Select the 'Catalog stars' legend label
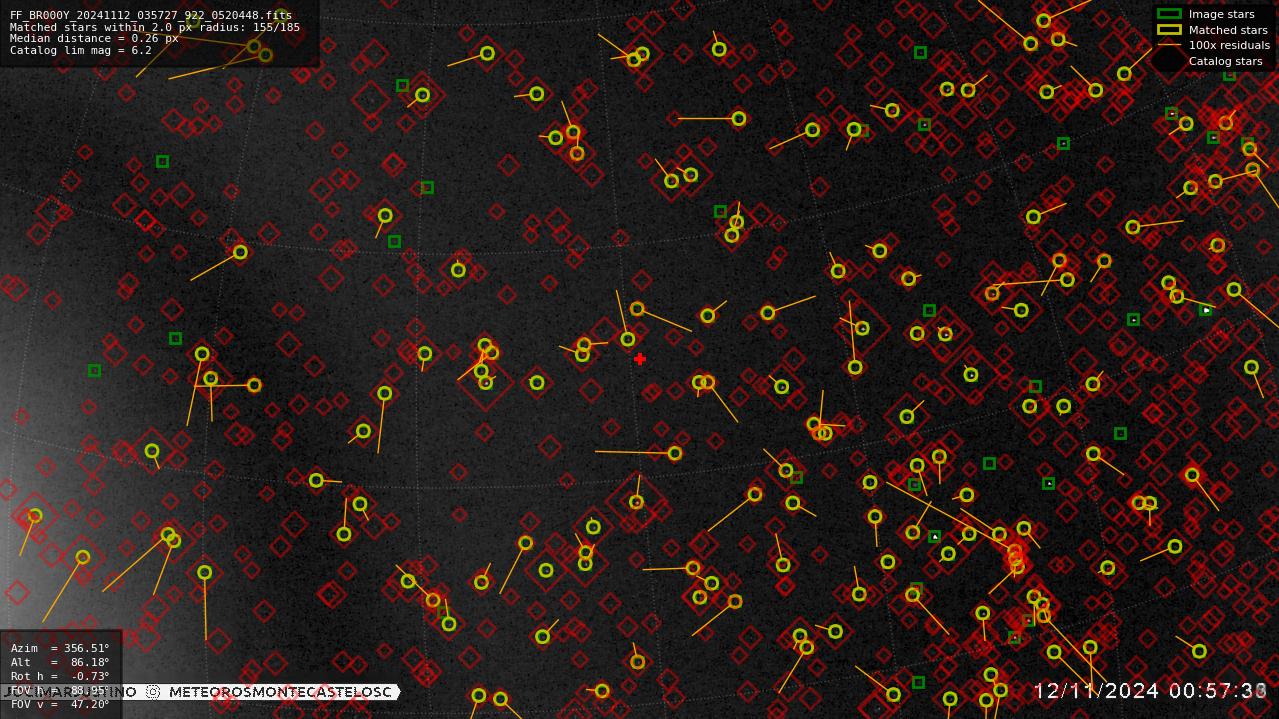The image size is (1279, 719). point(1225,61)
